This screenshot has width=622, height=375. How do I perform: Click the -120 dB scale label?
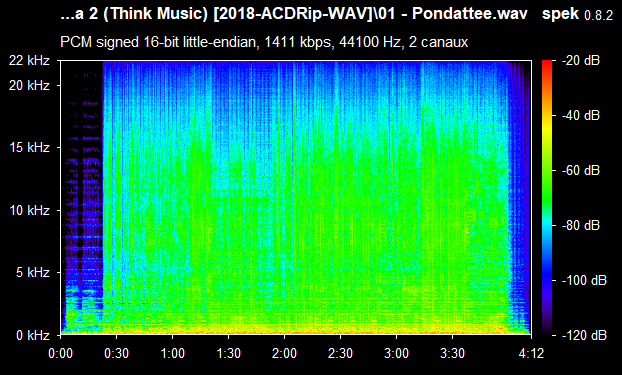click(x=584, y=335)
